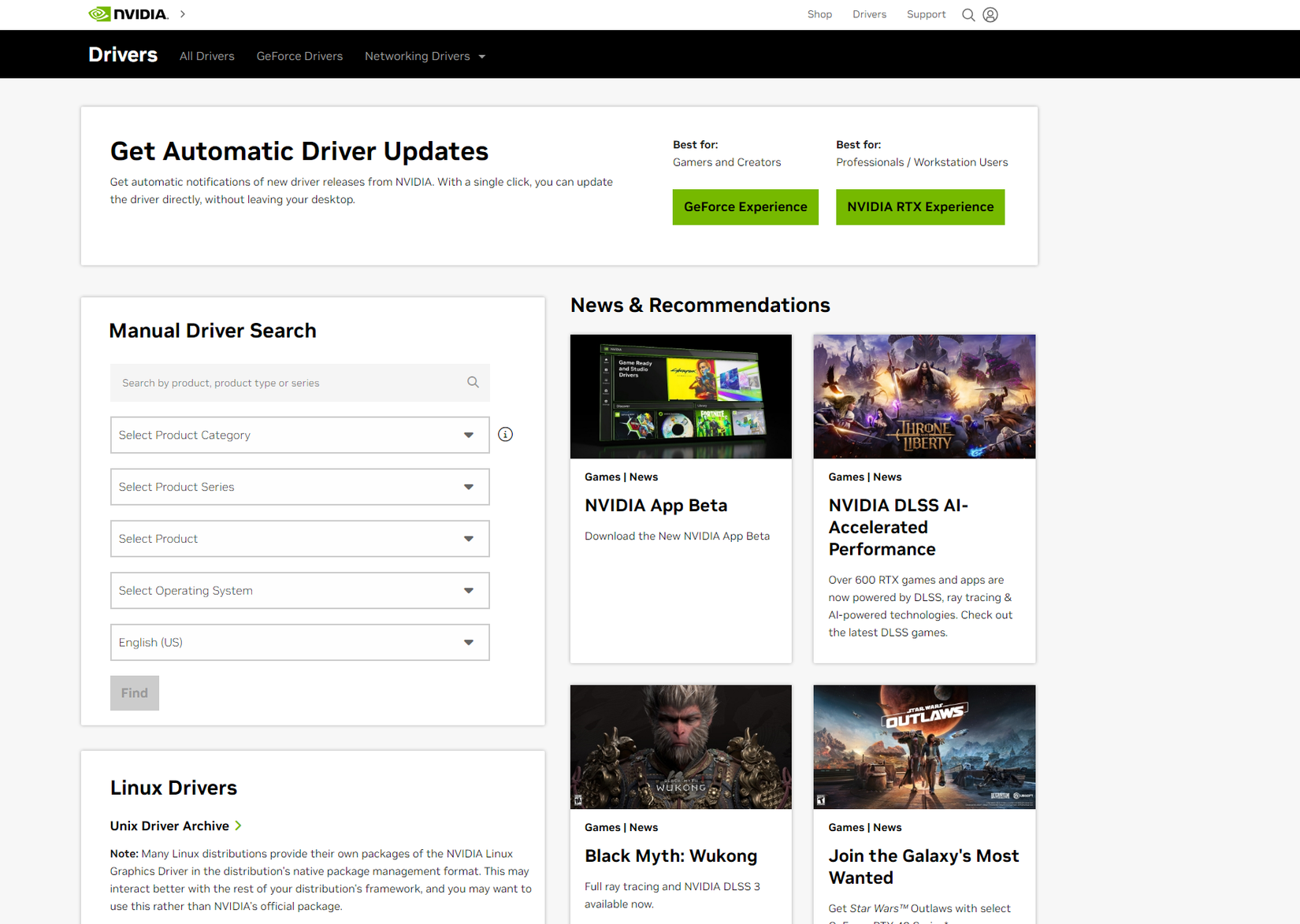Open the Throne and Liberty thumbnail image
1300x924 pixels.
[924, 396]
